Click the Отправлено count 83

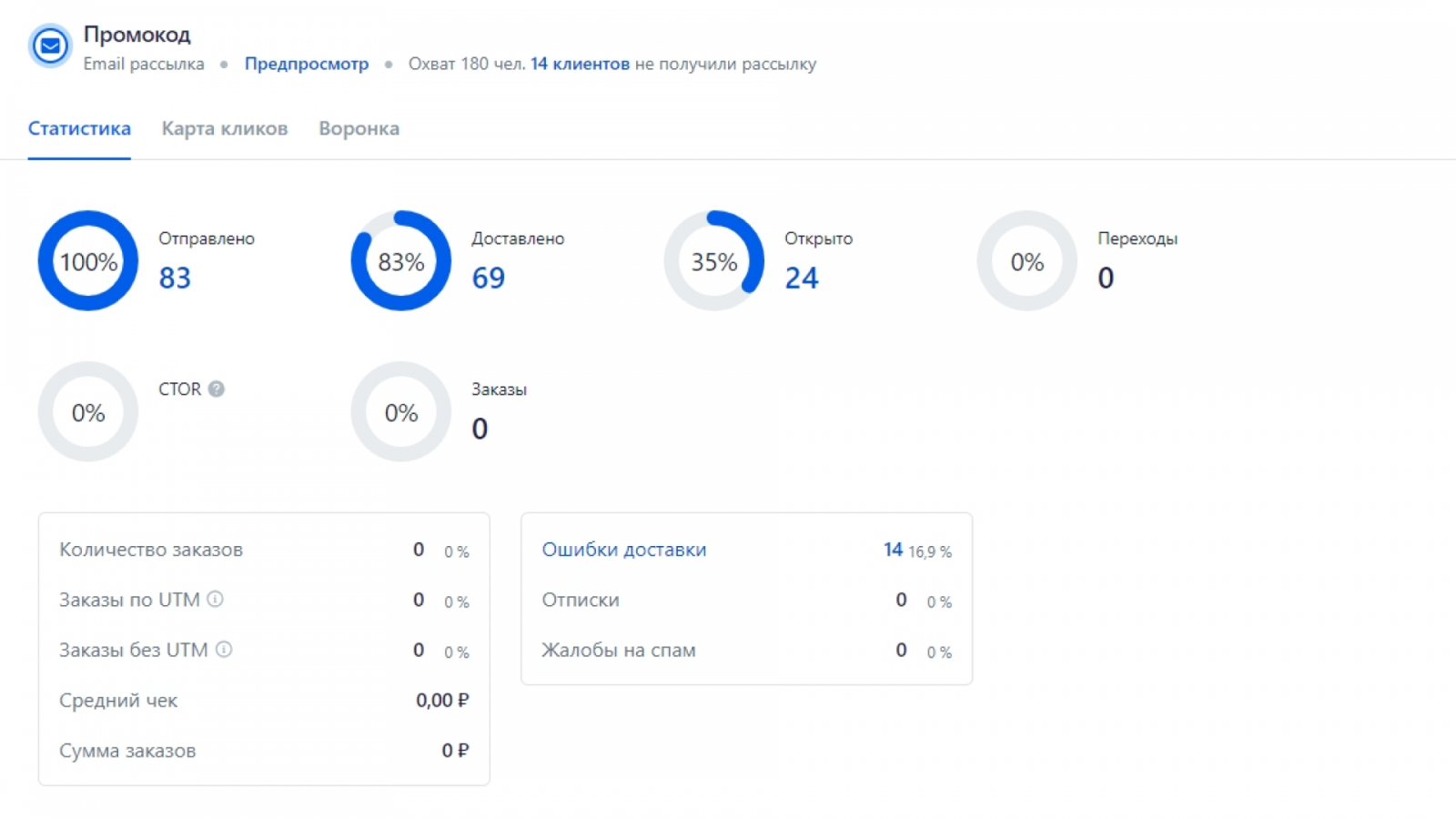(175, 278)
